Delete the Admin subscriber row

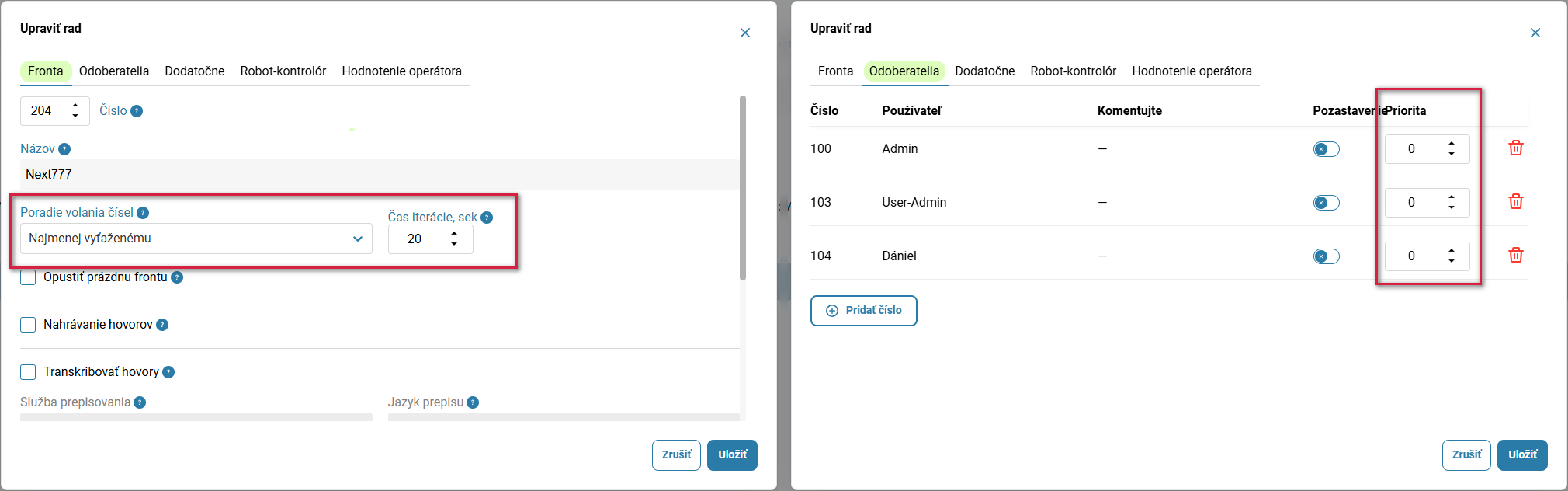(x=1515, y=148)
